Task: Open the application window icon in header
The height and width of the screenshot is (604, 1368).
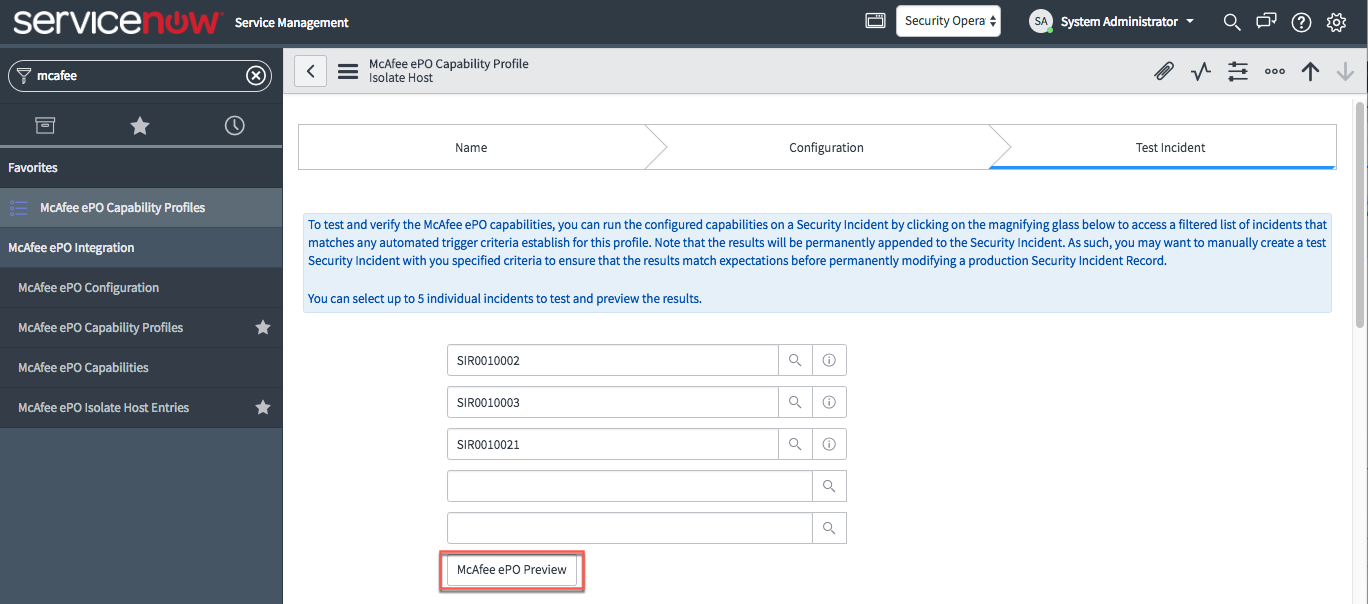Action: (x=875, y=21)
